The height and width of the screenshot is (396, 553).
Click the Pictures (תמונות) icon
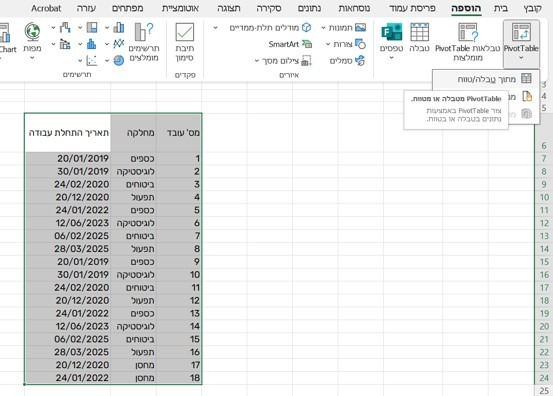(360, 28)
